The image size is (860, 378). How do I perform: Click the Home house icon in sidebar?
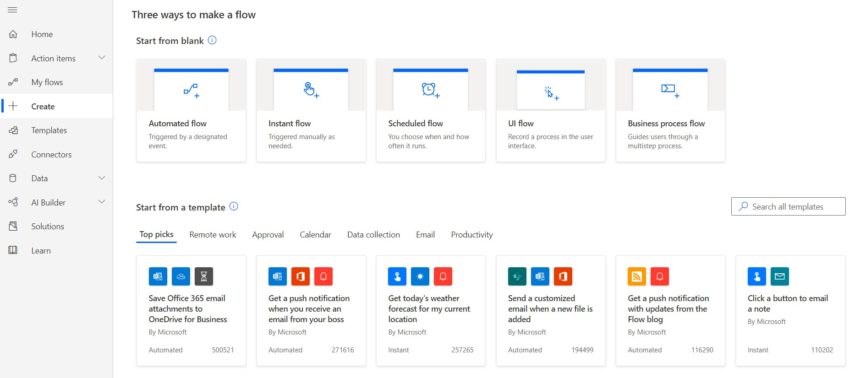pyautogui.click(x=13, y=34)
